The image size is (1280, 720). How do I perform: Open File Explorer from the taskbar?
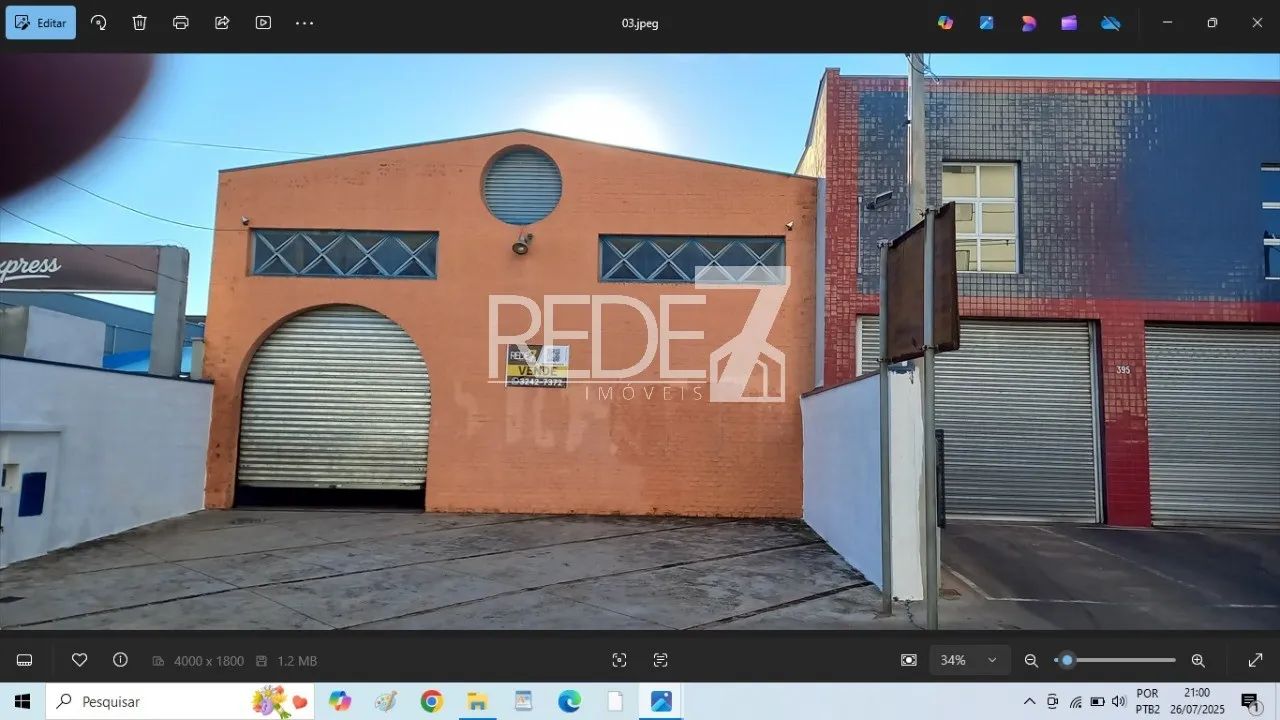(x=477, y=701)
